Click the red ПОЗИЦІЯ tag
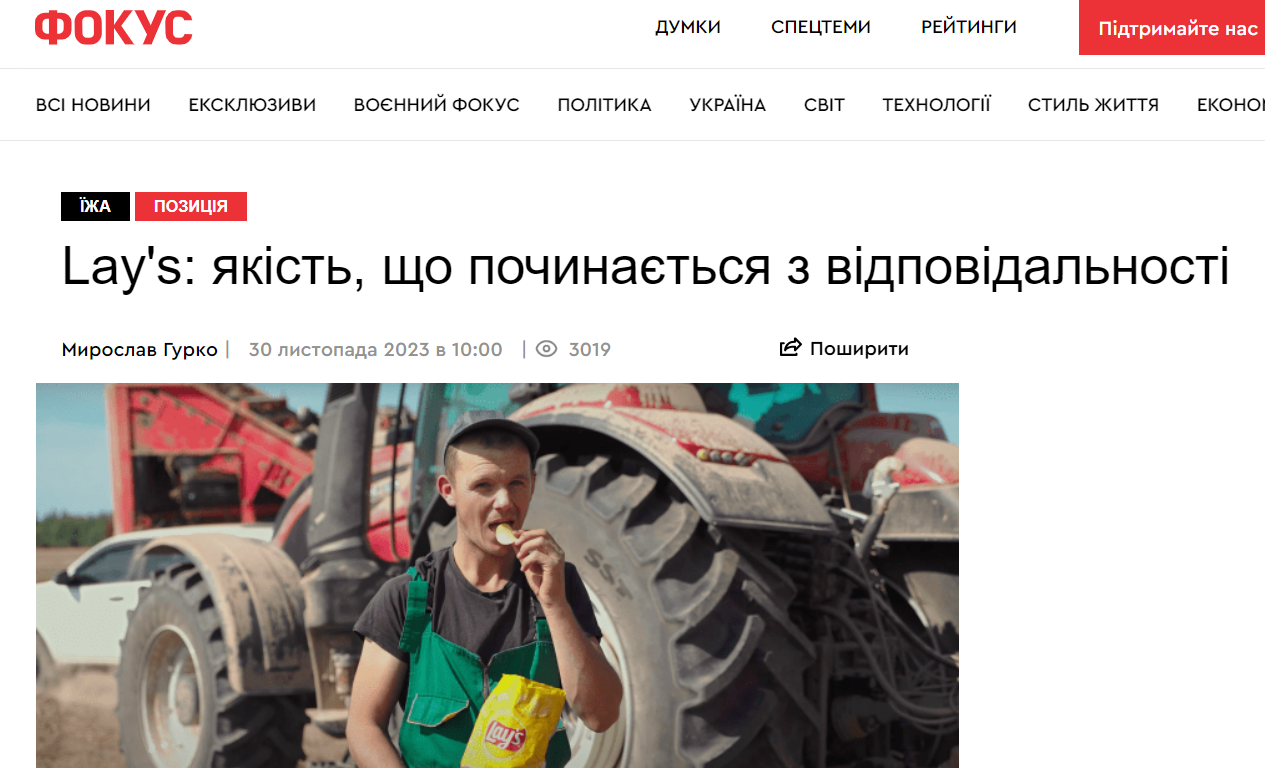The width and height of the screenshot is (1265, 768). pos(191,206)
